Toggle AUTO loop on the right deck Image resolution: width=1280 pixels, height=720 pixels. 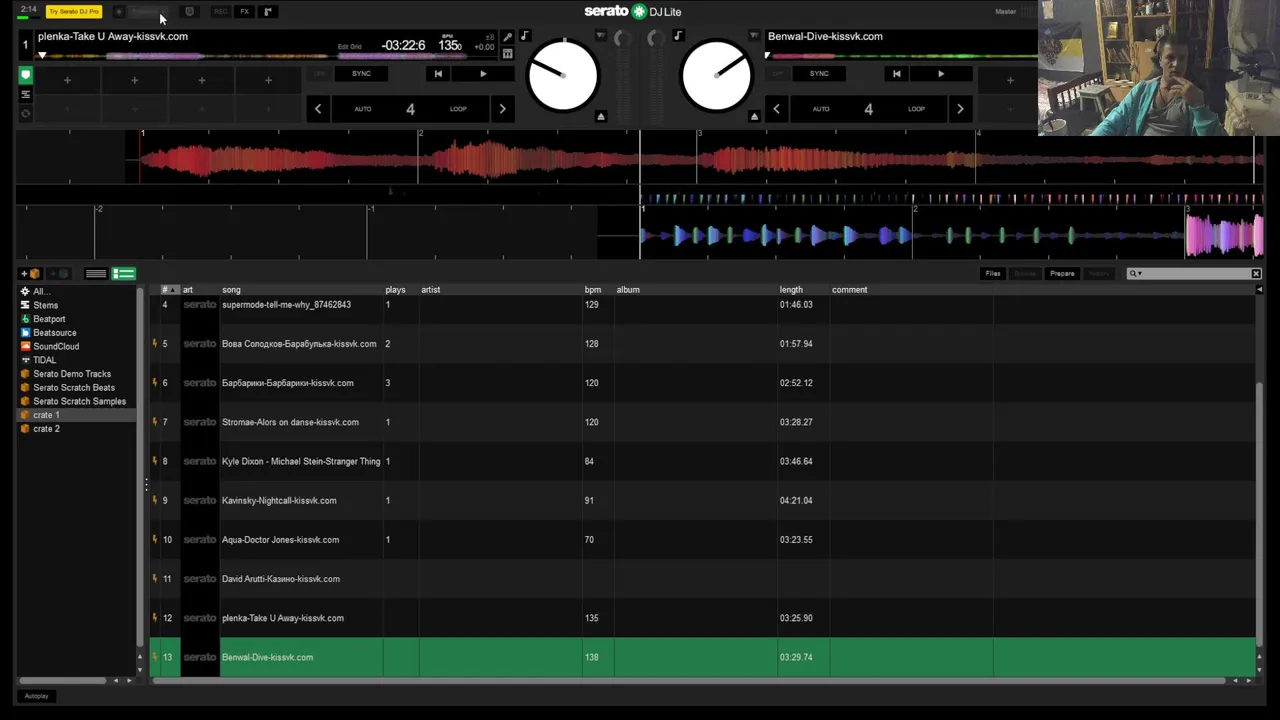point(821,109)
